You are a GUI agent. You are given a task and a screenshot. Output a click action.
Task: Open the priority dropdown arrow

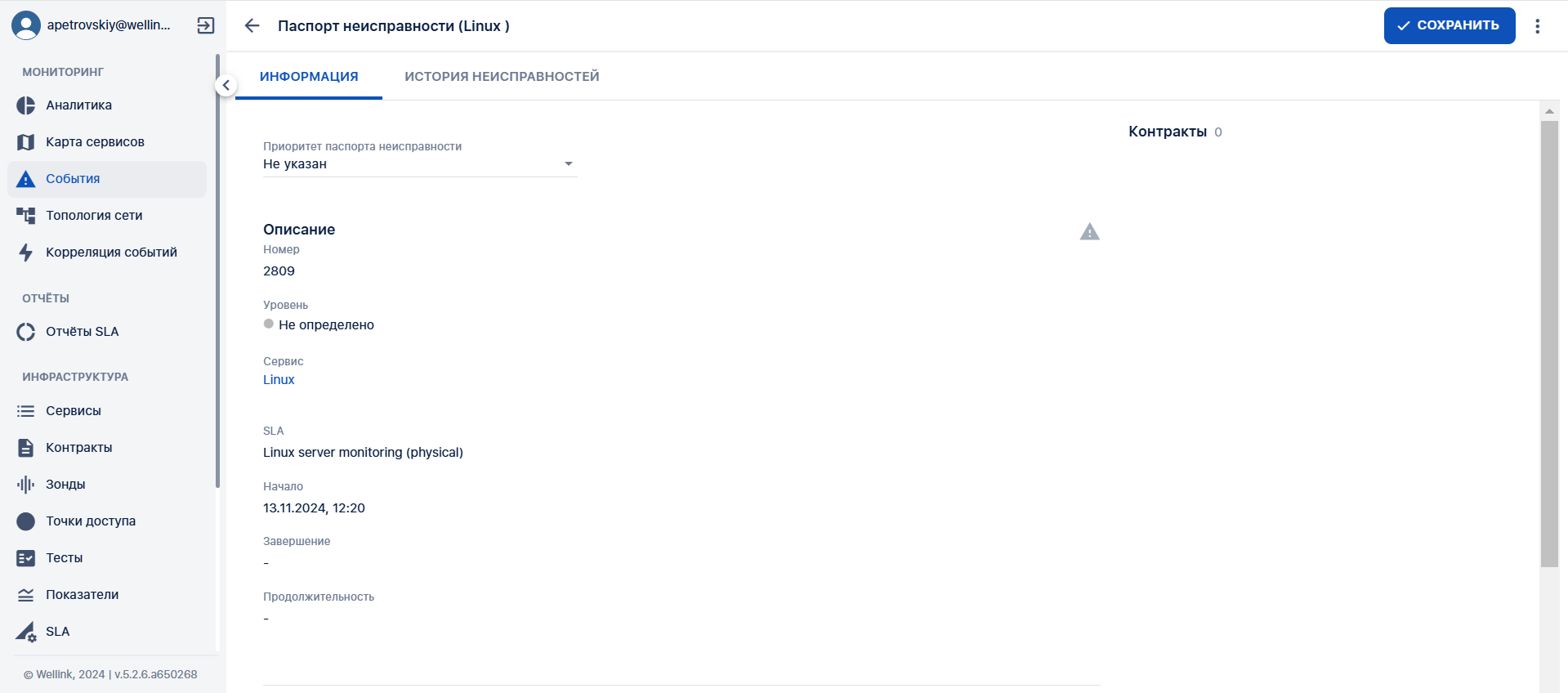[x=569, y=164]
